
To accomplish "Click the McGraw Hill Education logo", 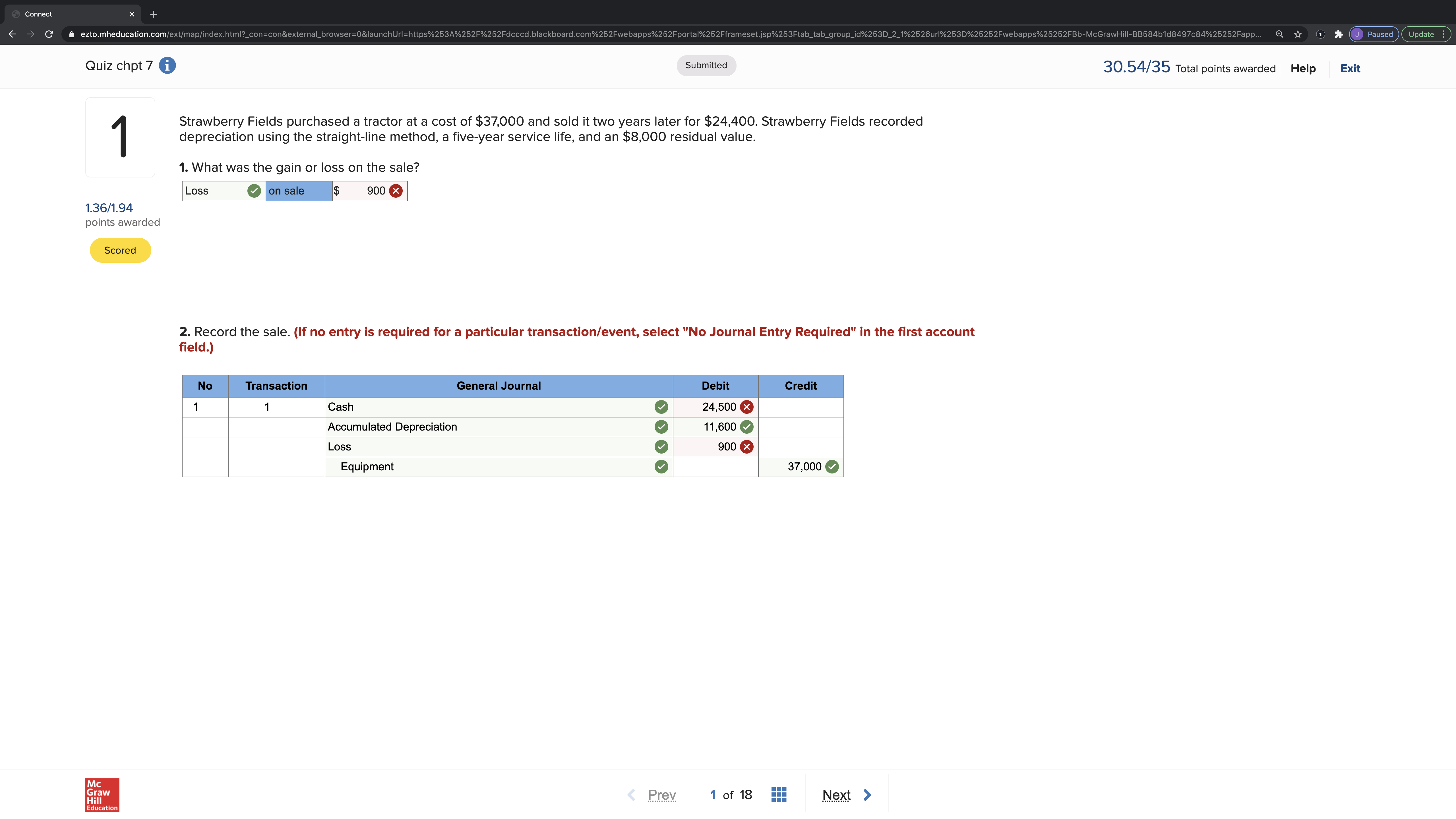I will click(x=102, y=795).
